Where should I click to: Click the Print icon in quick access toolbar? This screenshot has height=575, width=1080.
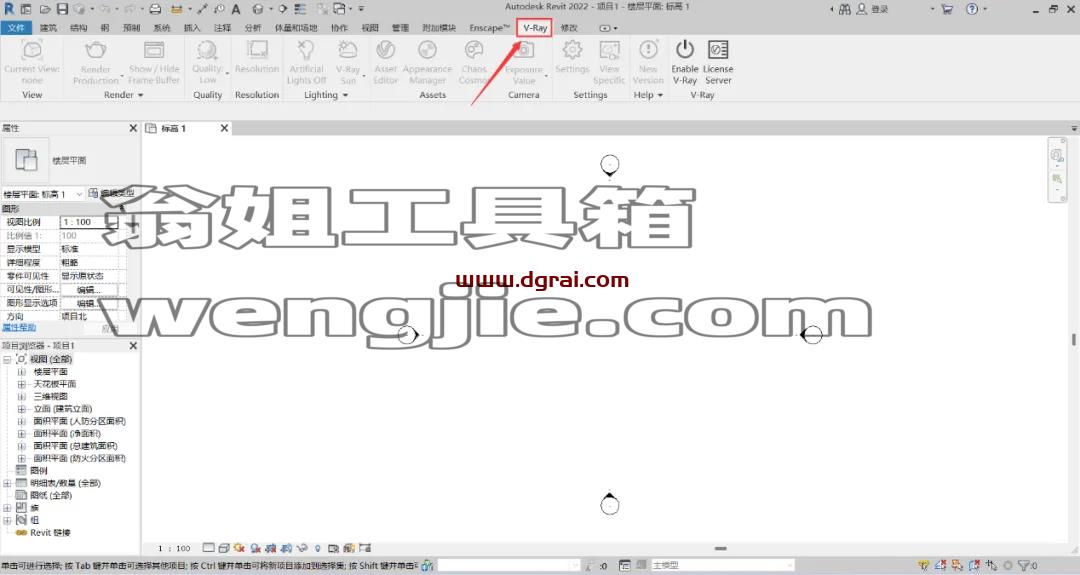[x=156, y=9]
